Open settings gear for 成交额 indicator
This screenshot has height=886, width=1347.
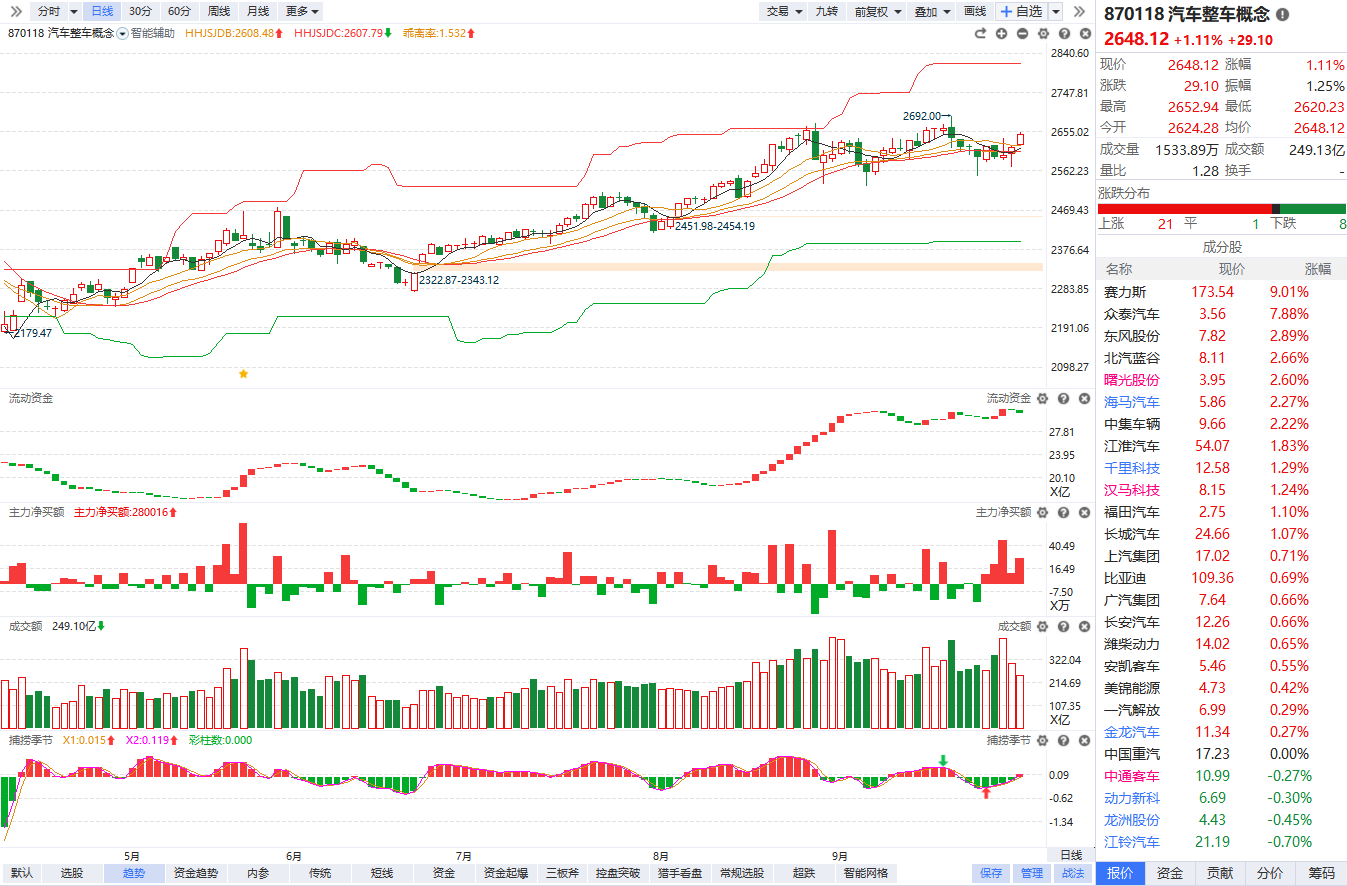[x=1043, y=626]
